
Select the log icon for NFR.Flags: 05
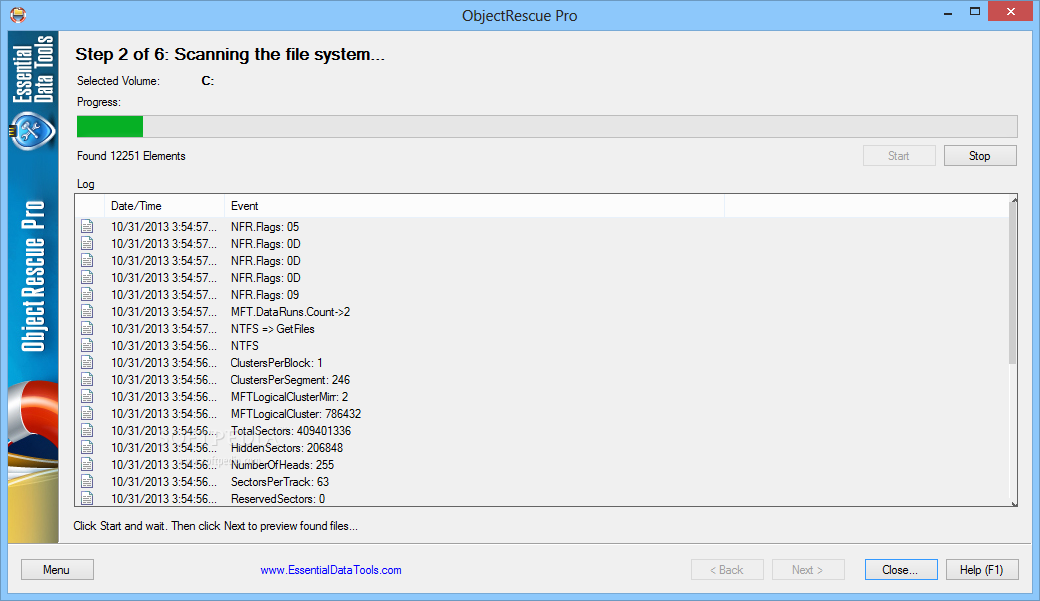(x=87, y=227)
